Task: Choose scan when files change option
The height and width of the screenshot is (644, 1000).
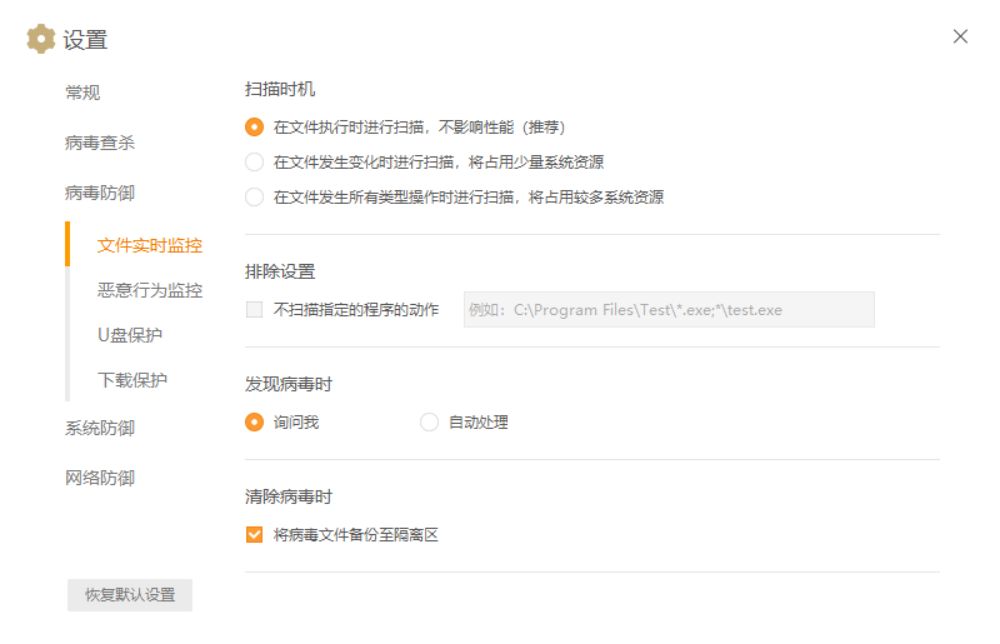Action: coord(254,162)
